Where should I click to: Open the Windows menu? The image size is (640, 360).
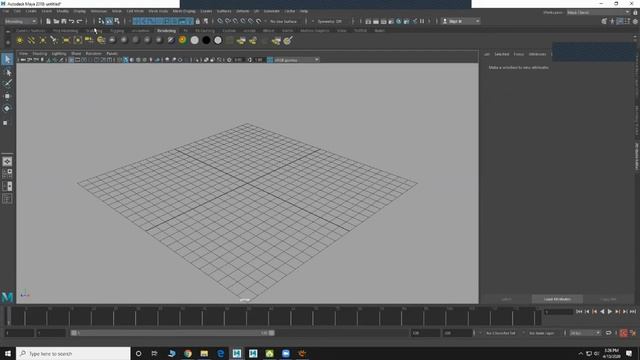click(x=98, y=11)
